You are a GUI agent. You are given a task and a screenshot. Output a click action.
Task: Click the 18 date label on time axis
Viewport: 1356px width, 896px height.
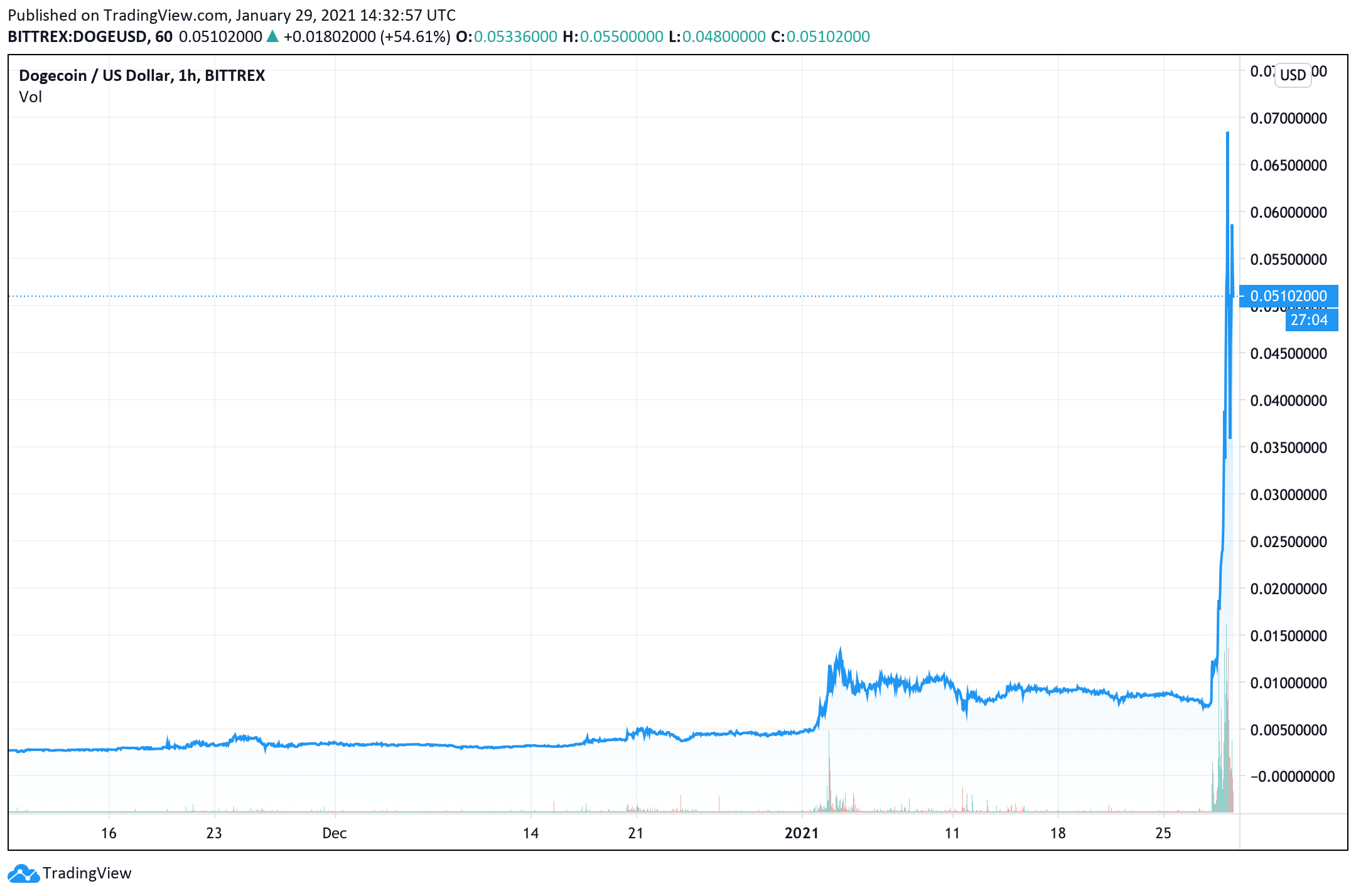coord(1058,833)
